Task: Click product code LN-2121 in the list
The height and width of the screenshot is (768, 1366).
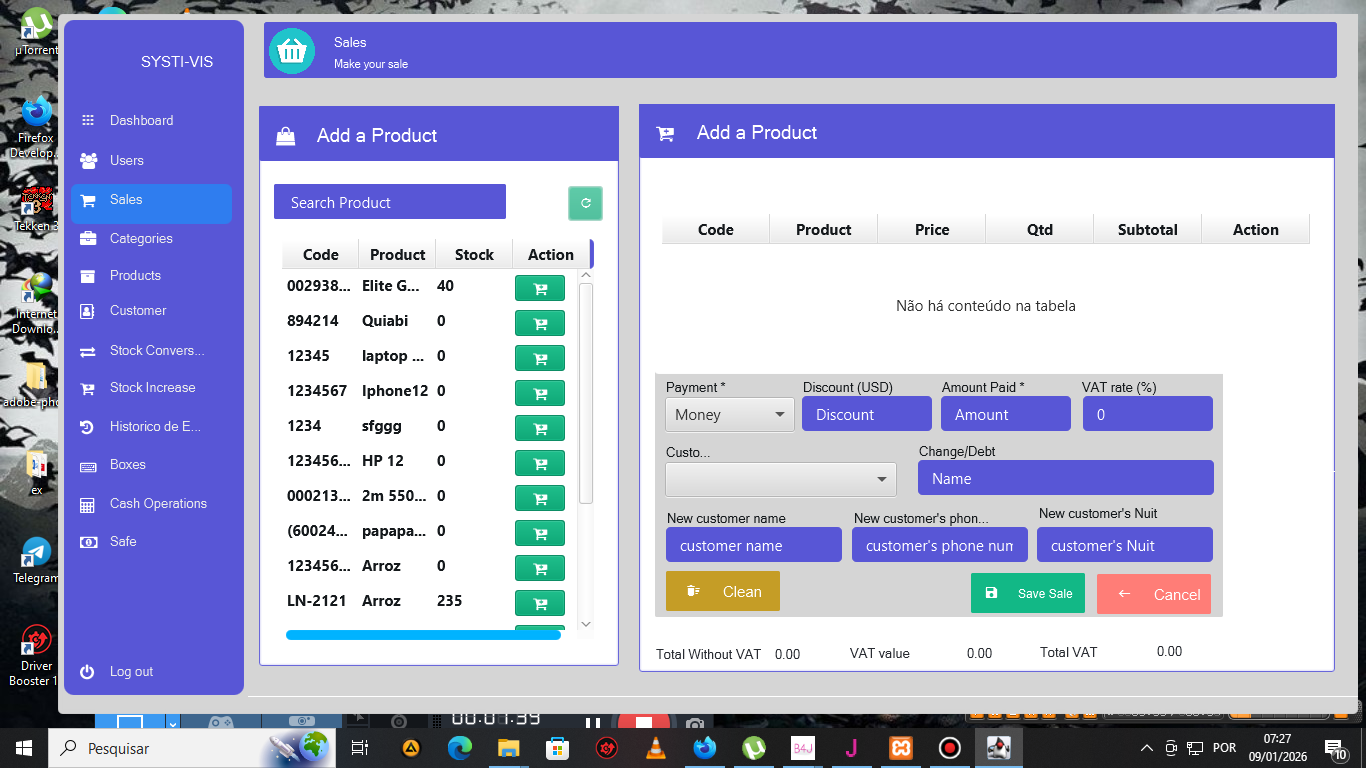Action: [x=316, y=601]
